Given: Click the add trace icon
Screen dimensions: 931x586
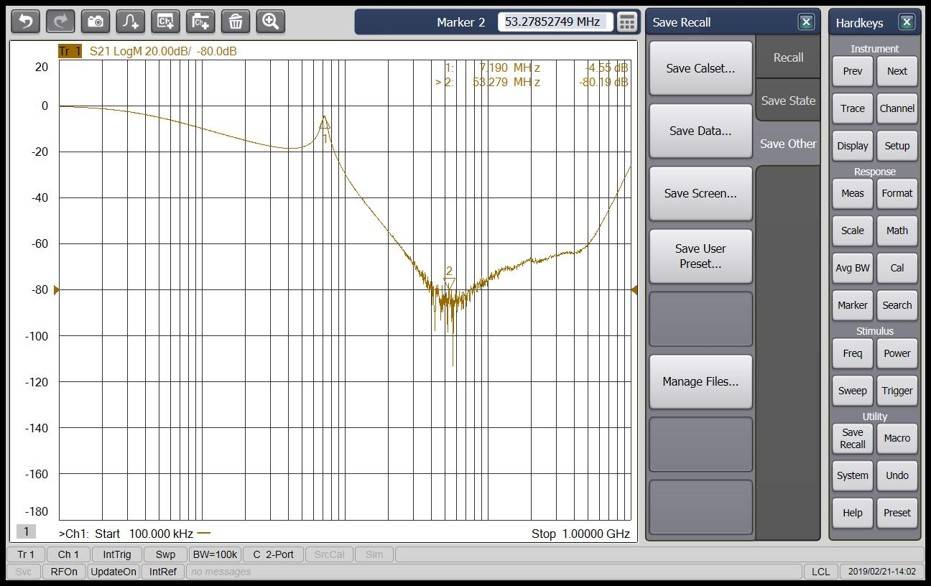Looking at the screenshot, I should 130,21.
